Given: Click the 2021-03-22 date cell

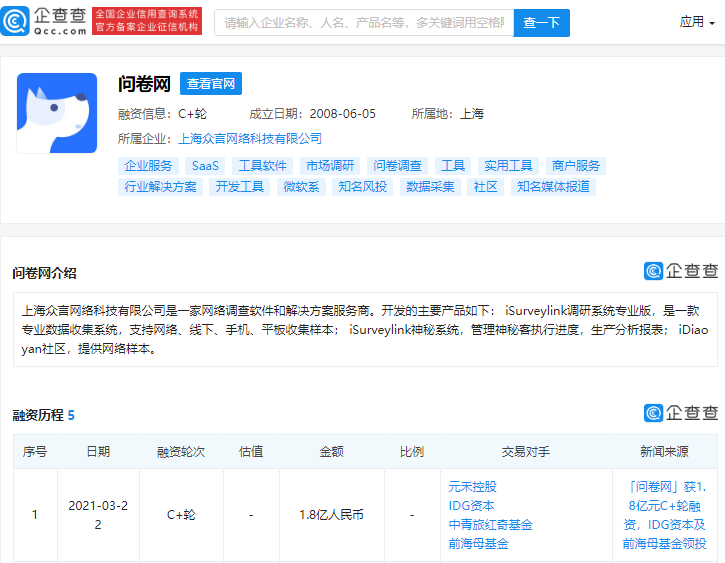Looking at the screenshot, I should 98,515.
